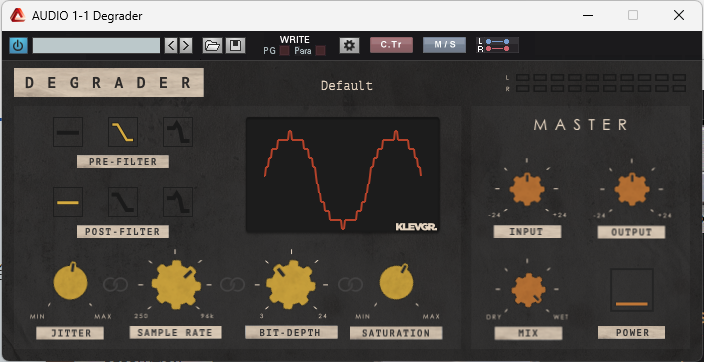Select pre-filter flat (off) mode
704x362 pixels.
(x=68, y=132)
